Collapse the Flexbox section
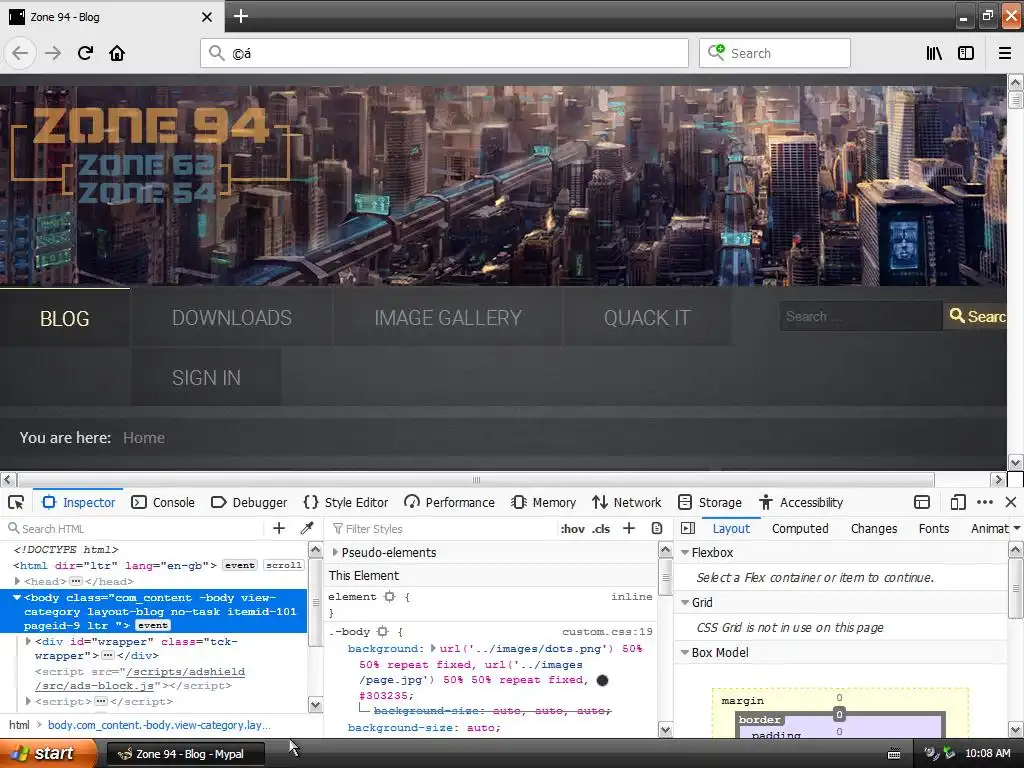 685,552
